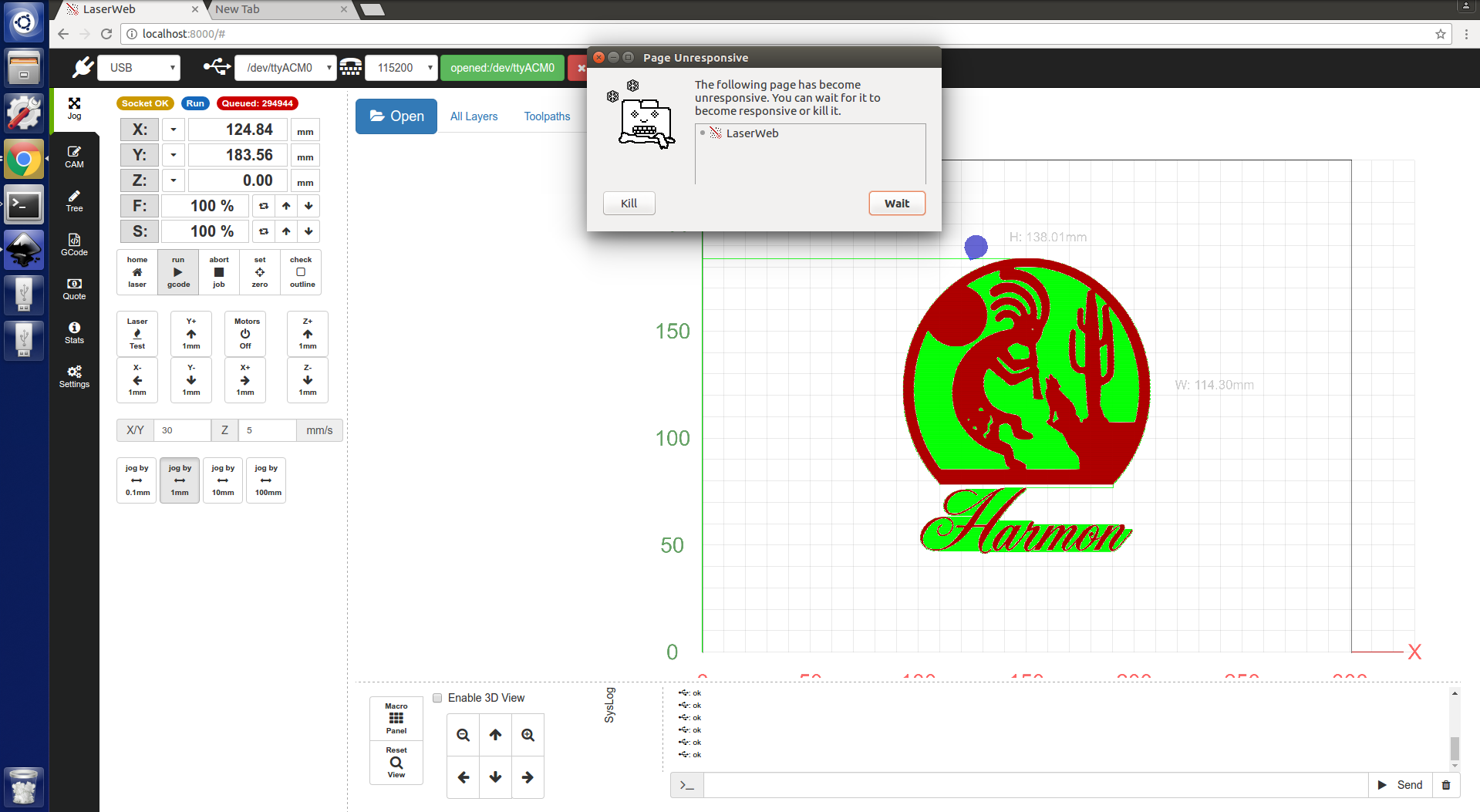This screenshot has width=1480, height=812.
Task: Open Terminal from the Ubuntu dock
Action: pos(24,205)
